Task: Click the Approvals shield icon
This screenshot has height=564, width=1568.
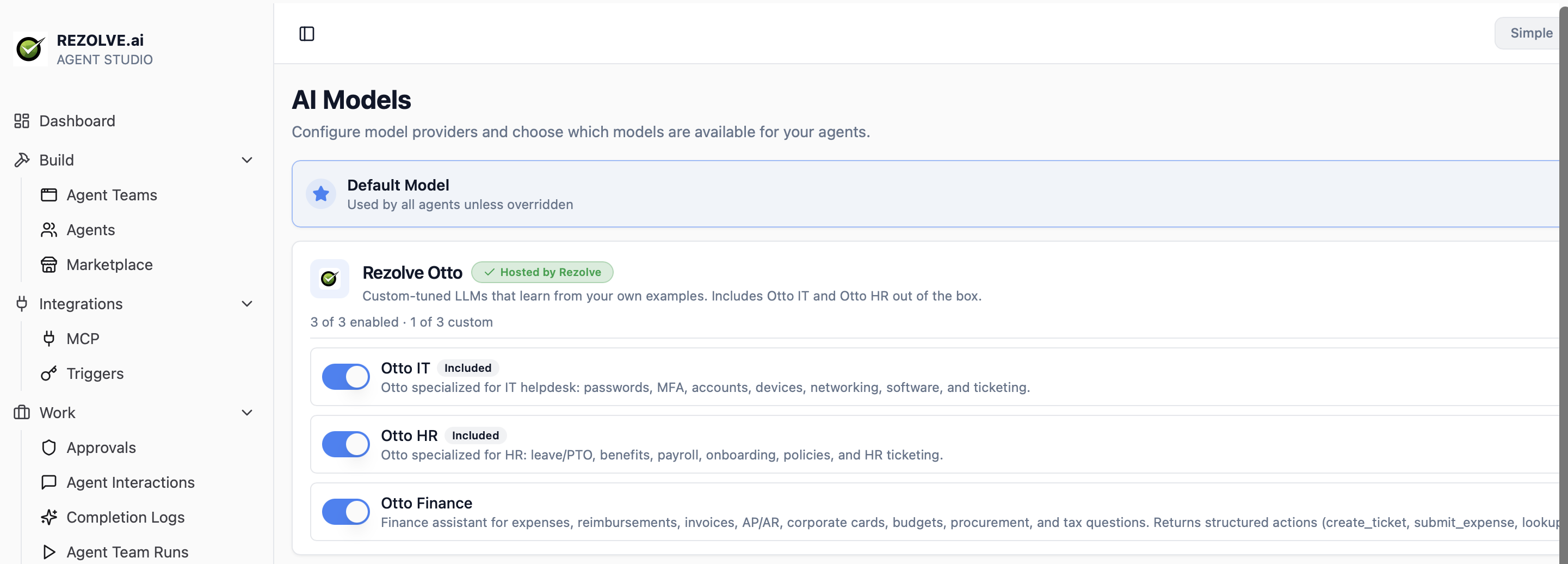Action: 49,447
